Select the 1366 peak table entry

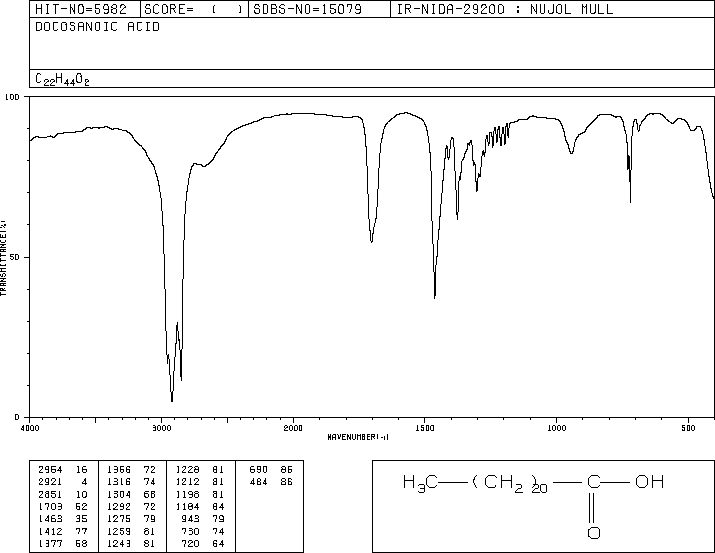[x=131, y=470]
